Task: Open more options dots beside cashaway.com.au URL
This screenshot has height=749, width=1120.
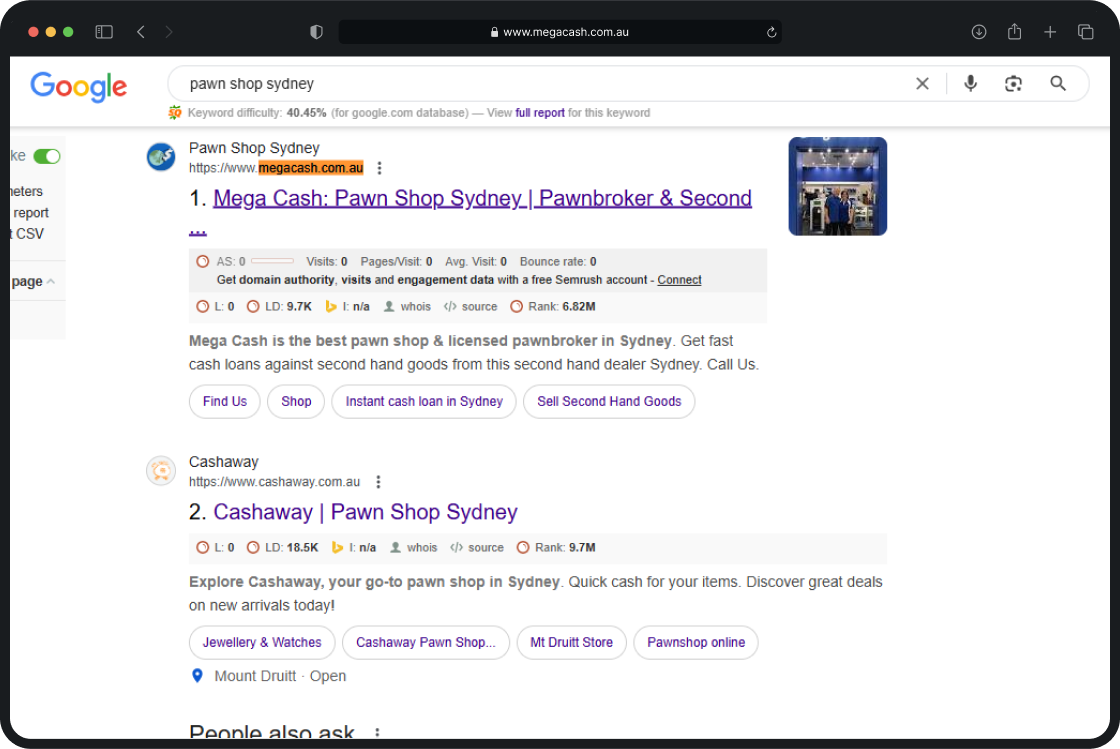Action: point(379,482)
